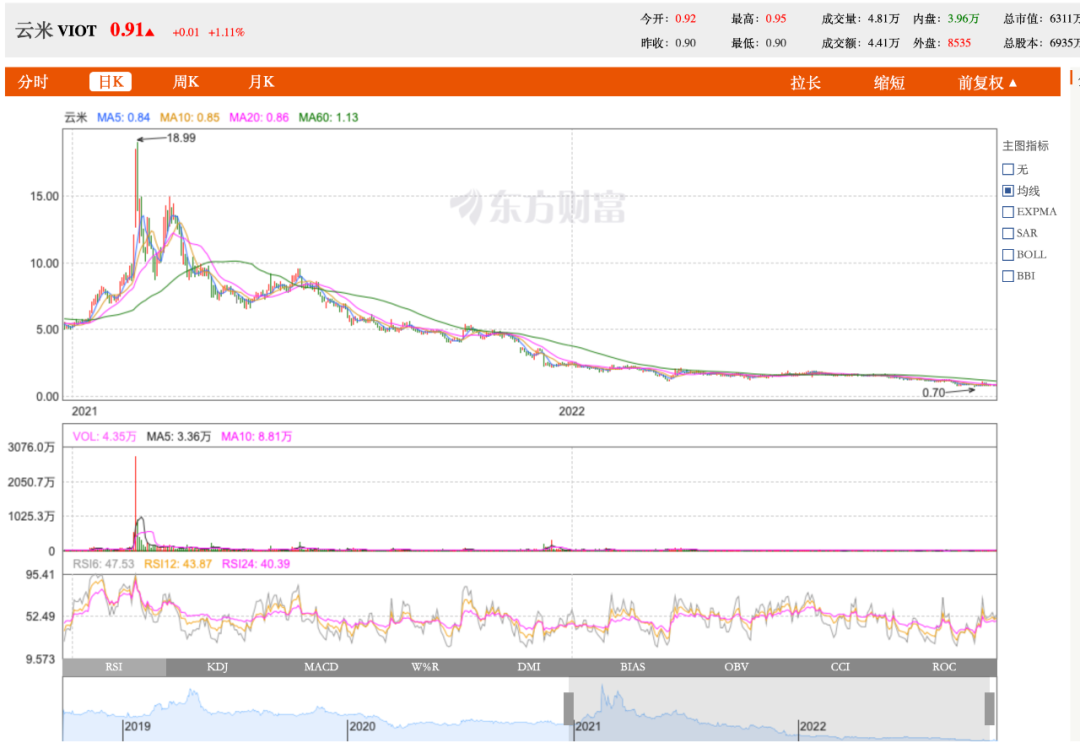Open the DMI indicator view
This screenshot has width=1080, height=743.
529,667
